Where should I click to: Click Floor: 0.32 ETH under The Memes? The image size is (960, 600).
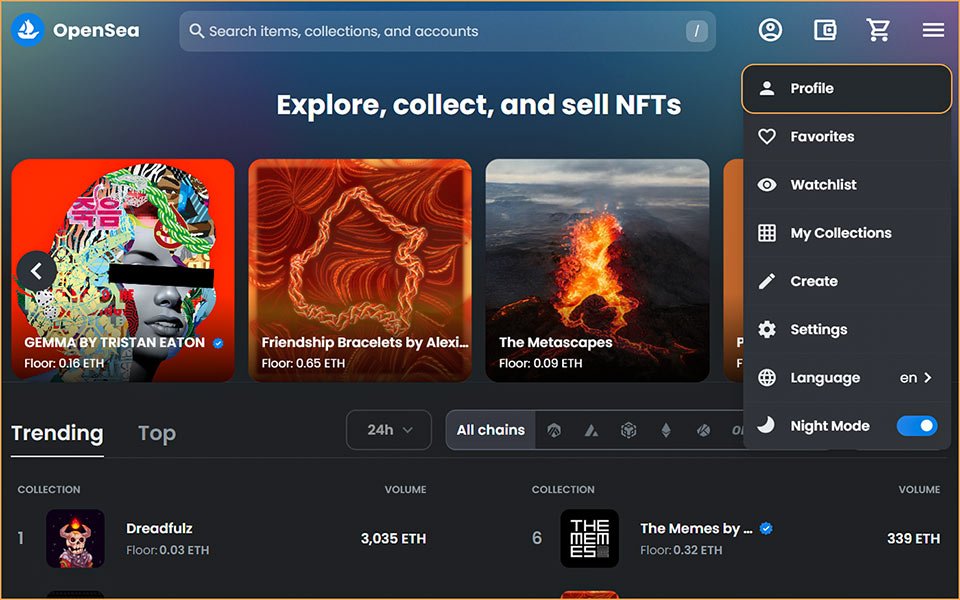point(681,550)
